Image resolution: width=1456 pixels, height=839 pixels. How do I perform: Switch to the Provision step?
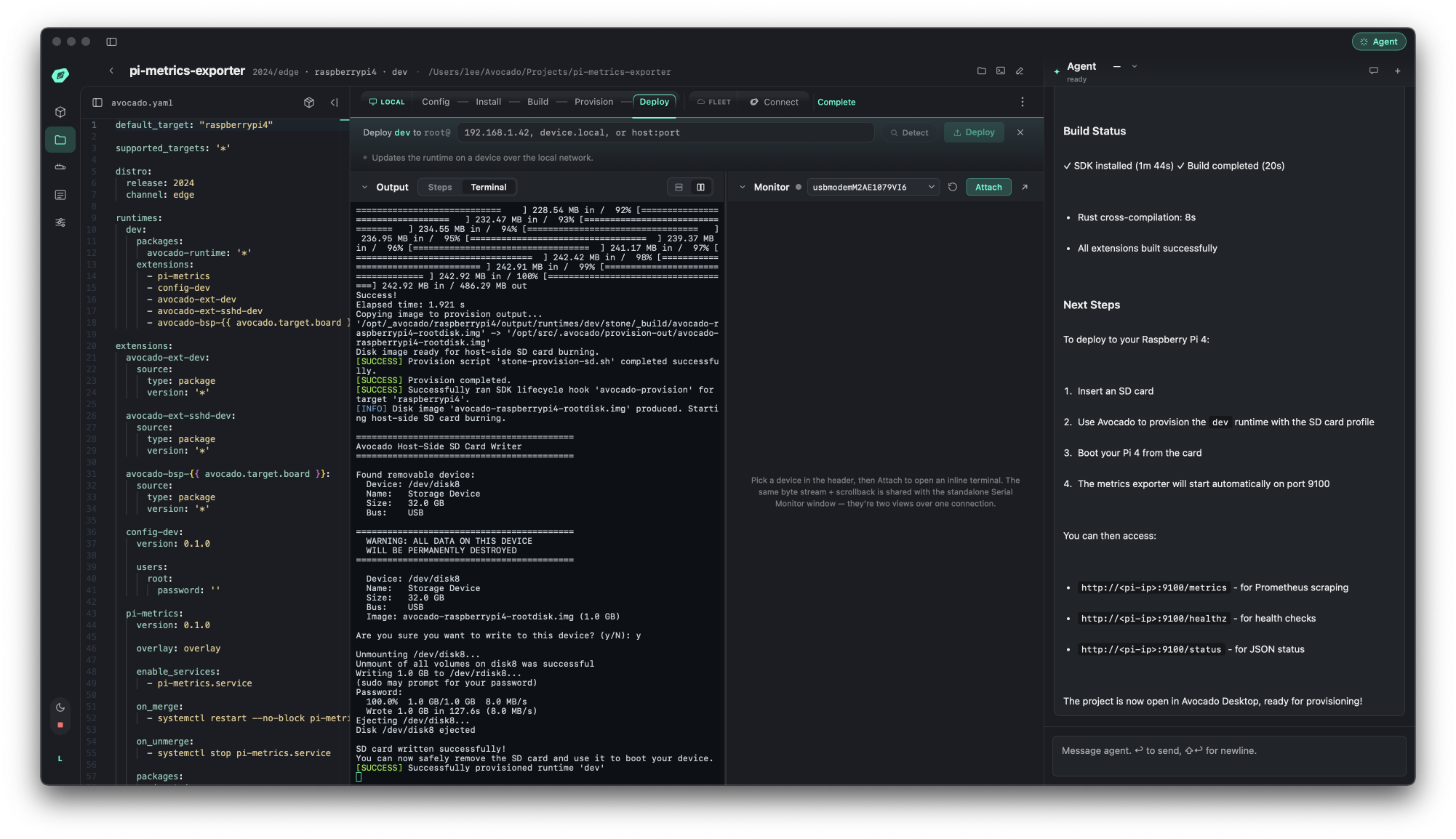pyautogui.click(x=593, y=102)
